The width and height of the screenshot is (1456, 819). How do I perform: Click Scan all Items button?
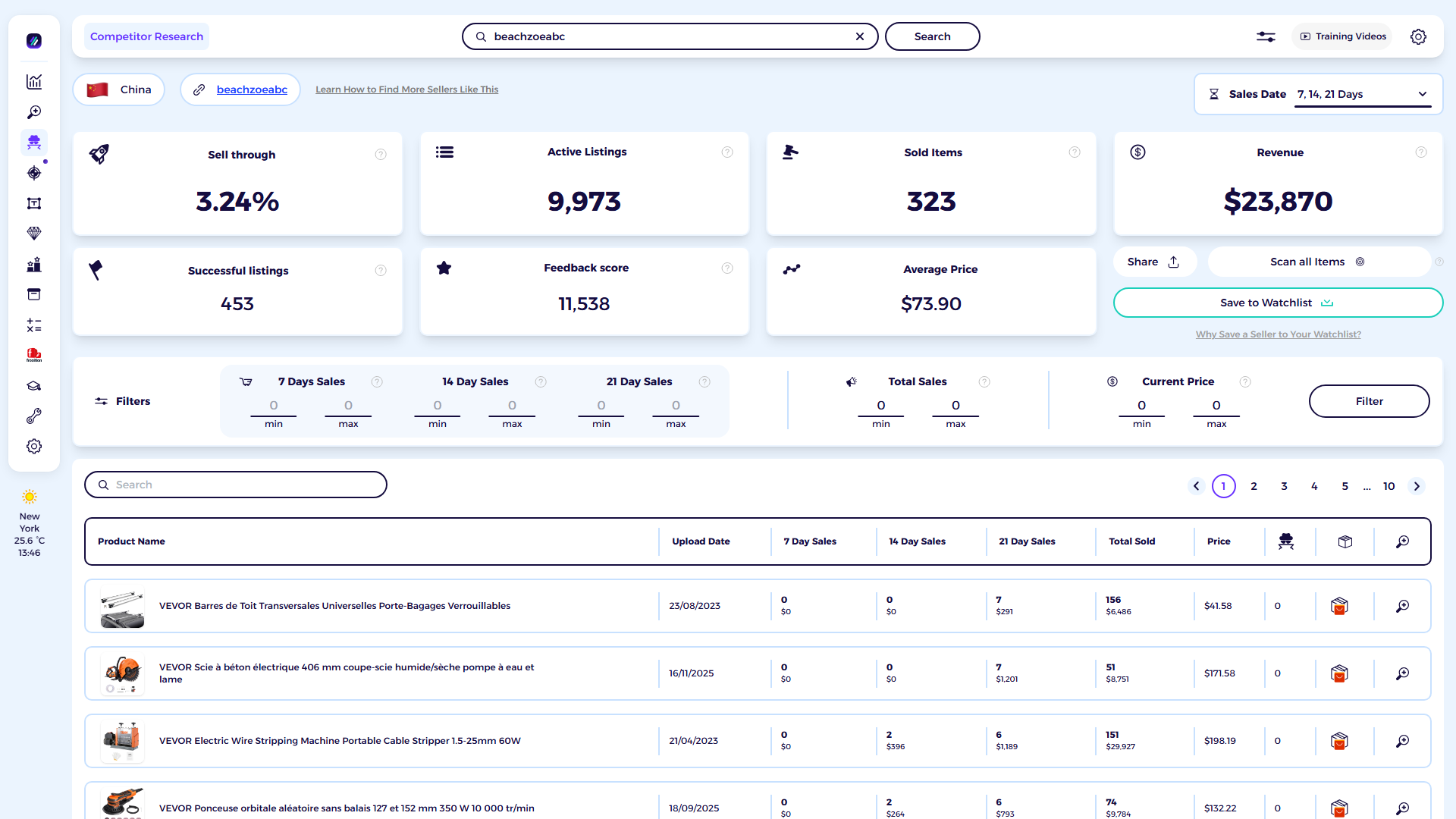1318,262
